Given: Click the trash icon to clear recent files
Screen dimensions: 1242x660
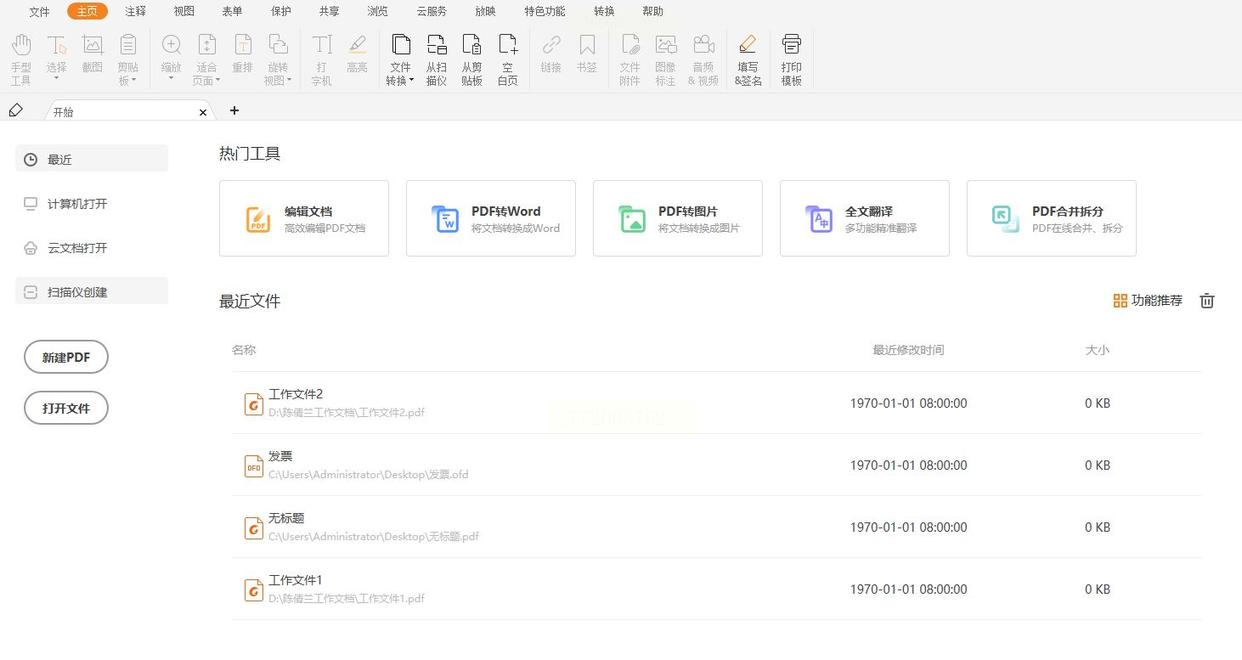Looking at the screenshot, I should 1207,301.
